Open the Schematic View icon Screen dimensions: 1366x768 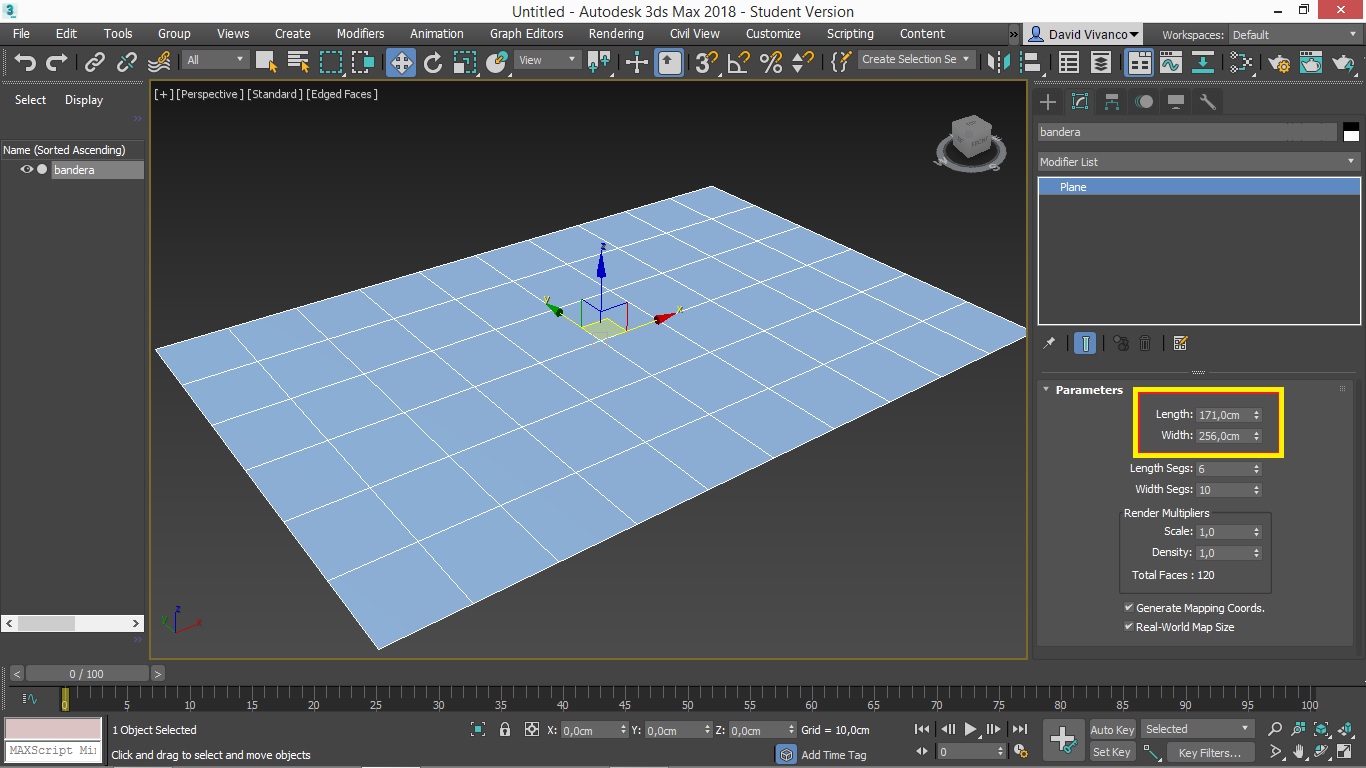pos(1203,62)
